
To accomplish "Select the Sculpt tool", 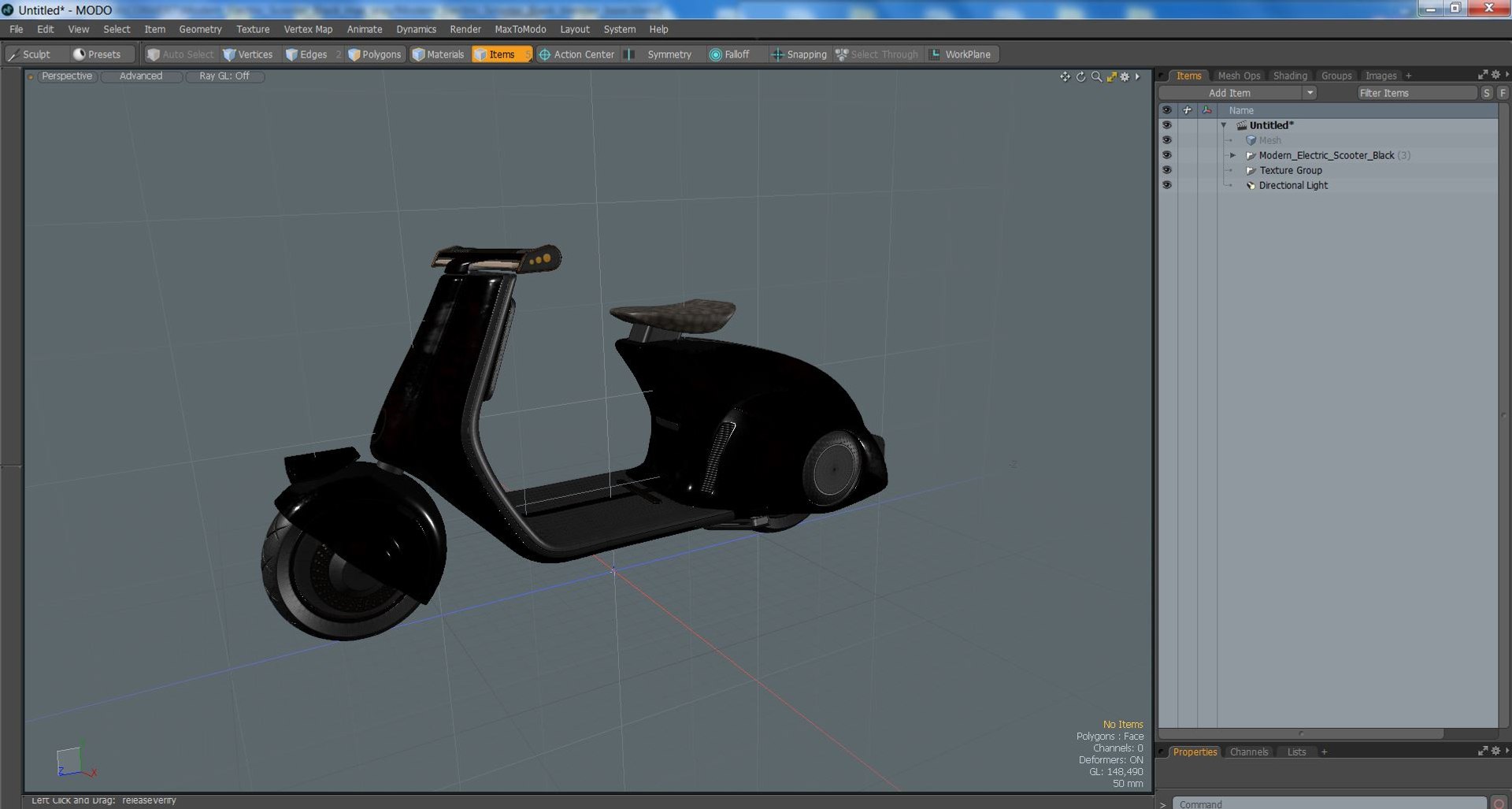I will coord(30,54).
